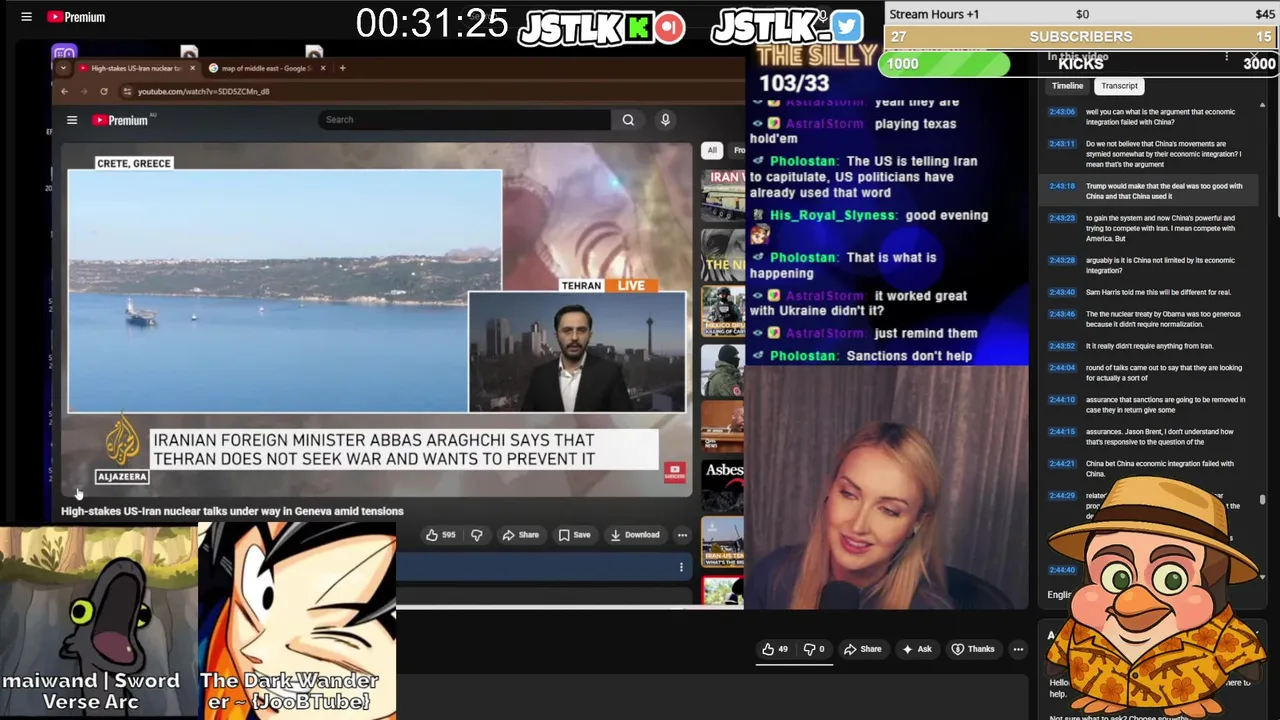Click the inner YouTube Premium logo
The width and height of the screenshot is (1280, 720).
pos(120,120)
